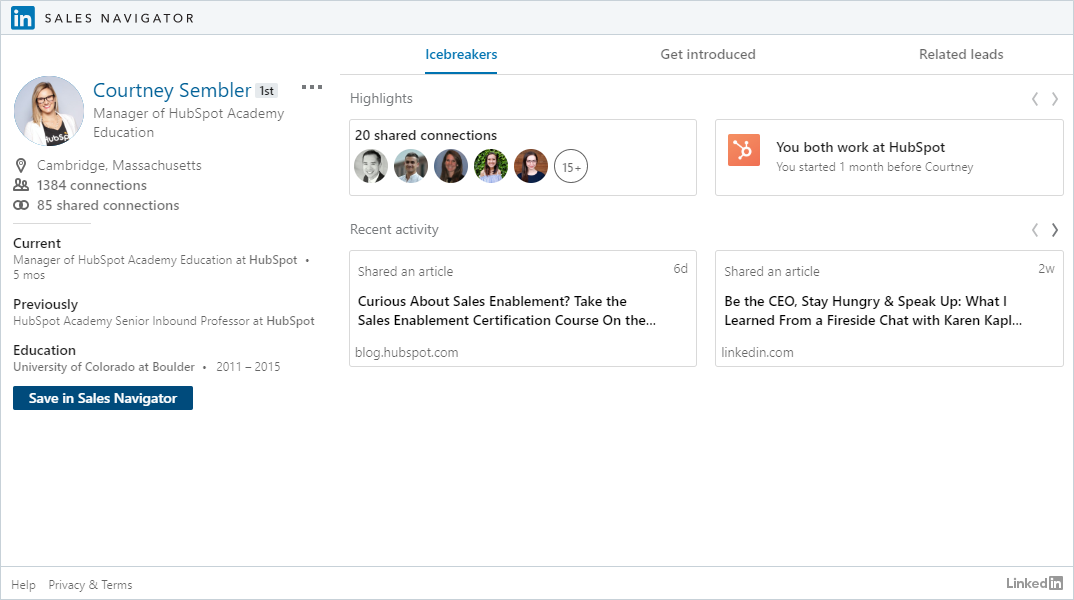Click the '2w' article timestamp
1074x600 pixels.
pos(1046,268)
